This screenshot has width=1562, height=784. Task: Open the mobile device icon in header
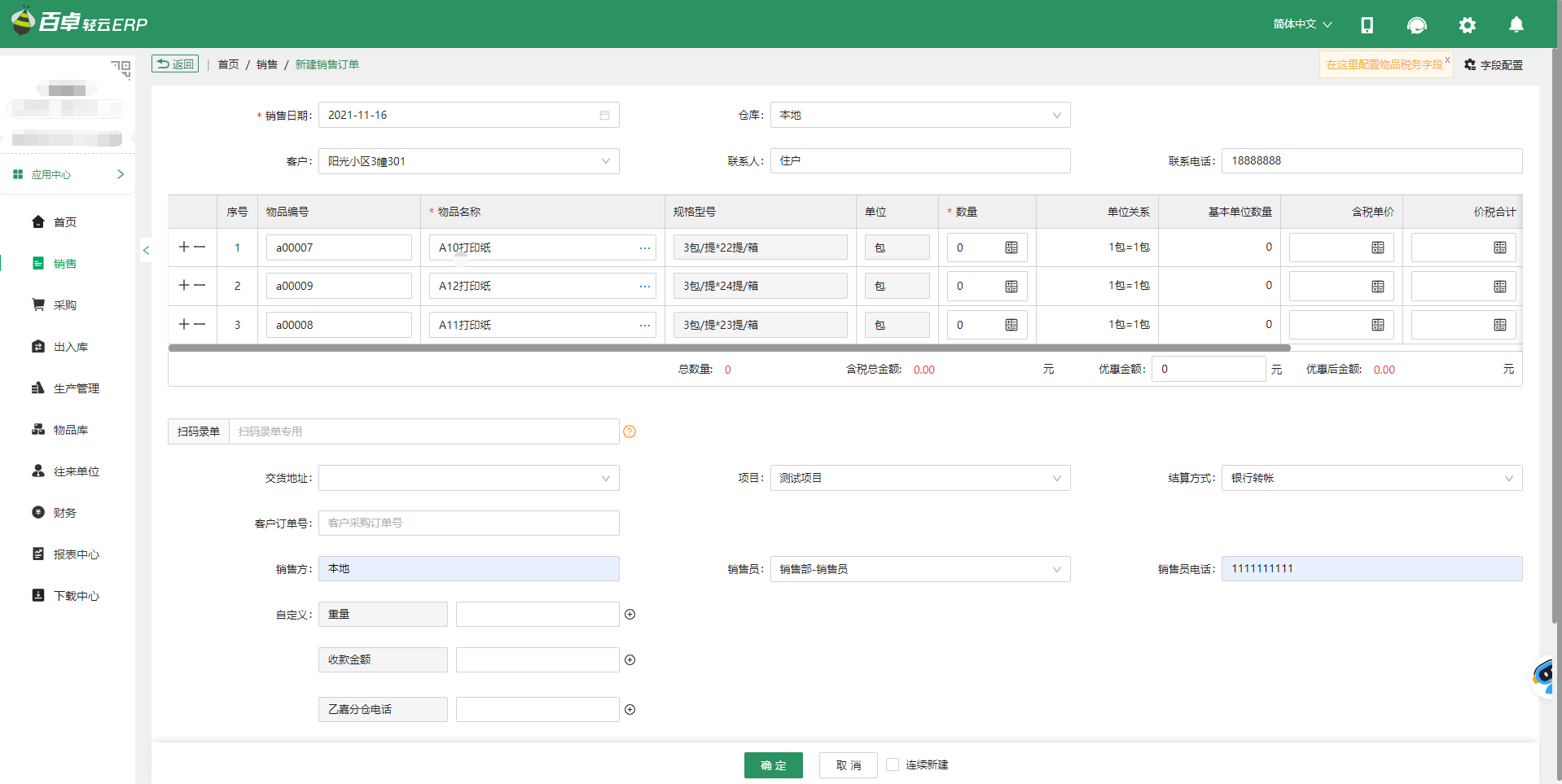1367,25
